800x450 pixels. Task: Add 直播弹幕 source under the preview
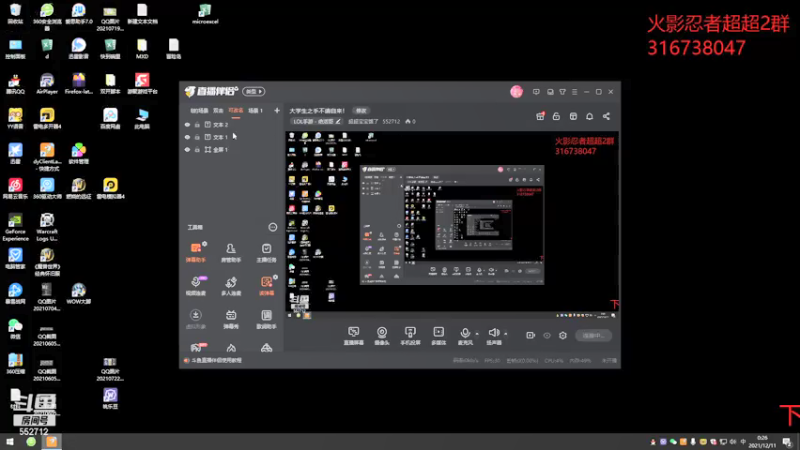pos(353,336)
